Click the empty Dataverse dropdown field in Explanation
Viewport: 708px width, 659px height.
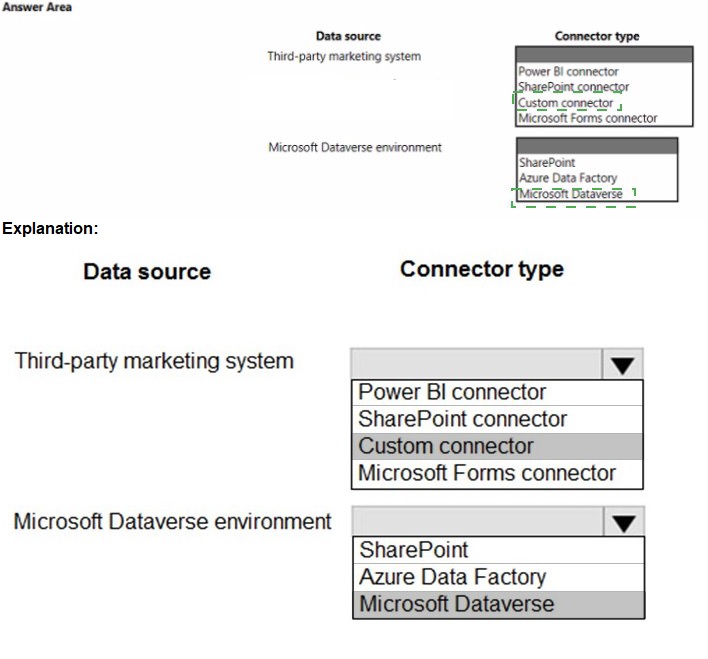pos(478,522)
